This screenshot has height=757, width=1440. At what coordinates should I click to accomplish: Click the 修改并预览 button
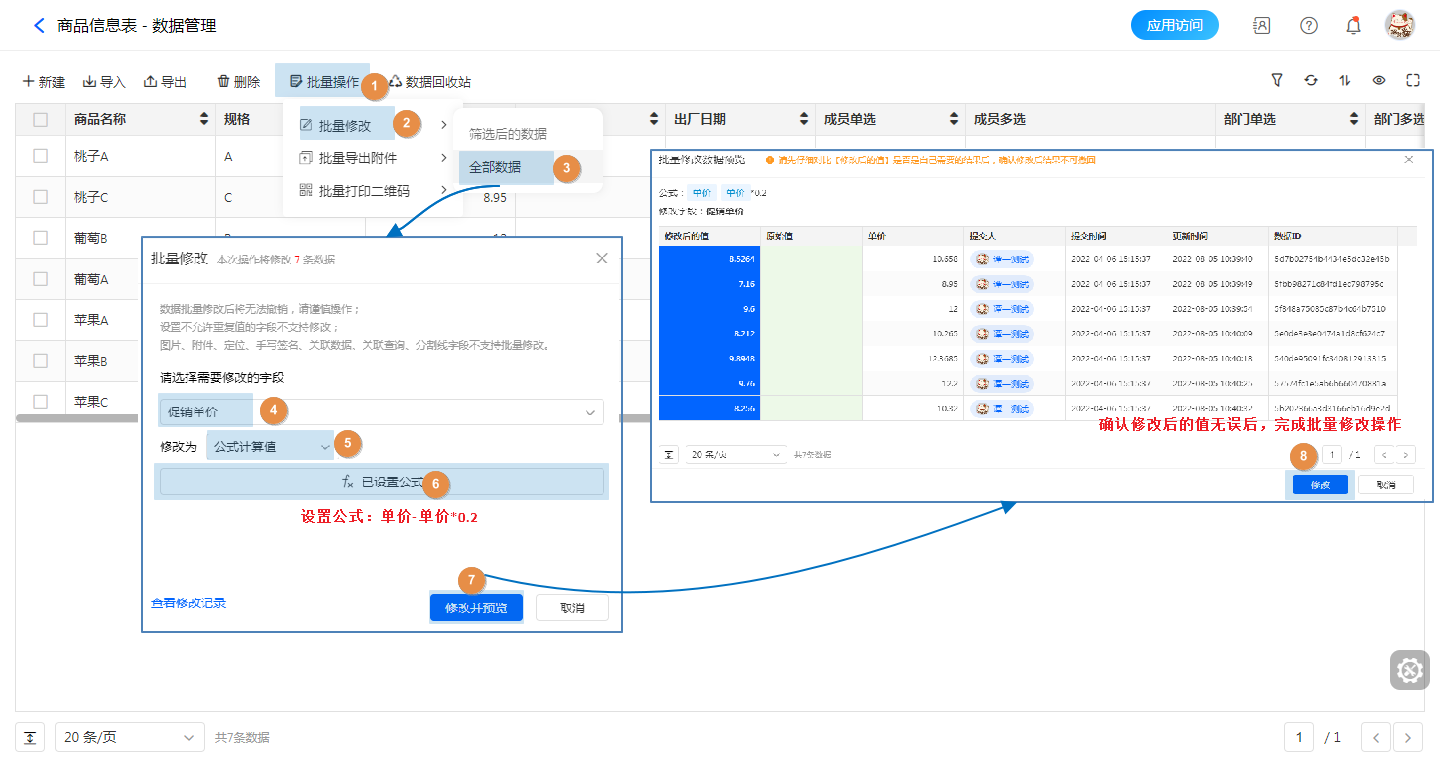[x=476, y=608]
